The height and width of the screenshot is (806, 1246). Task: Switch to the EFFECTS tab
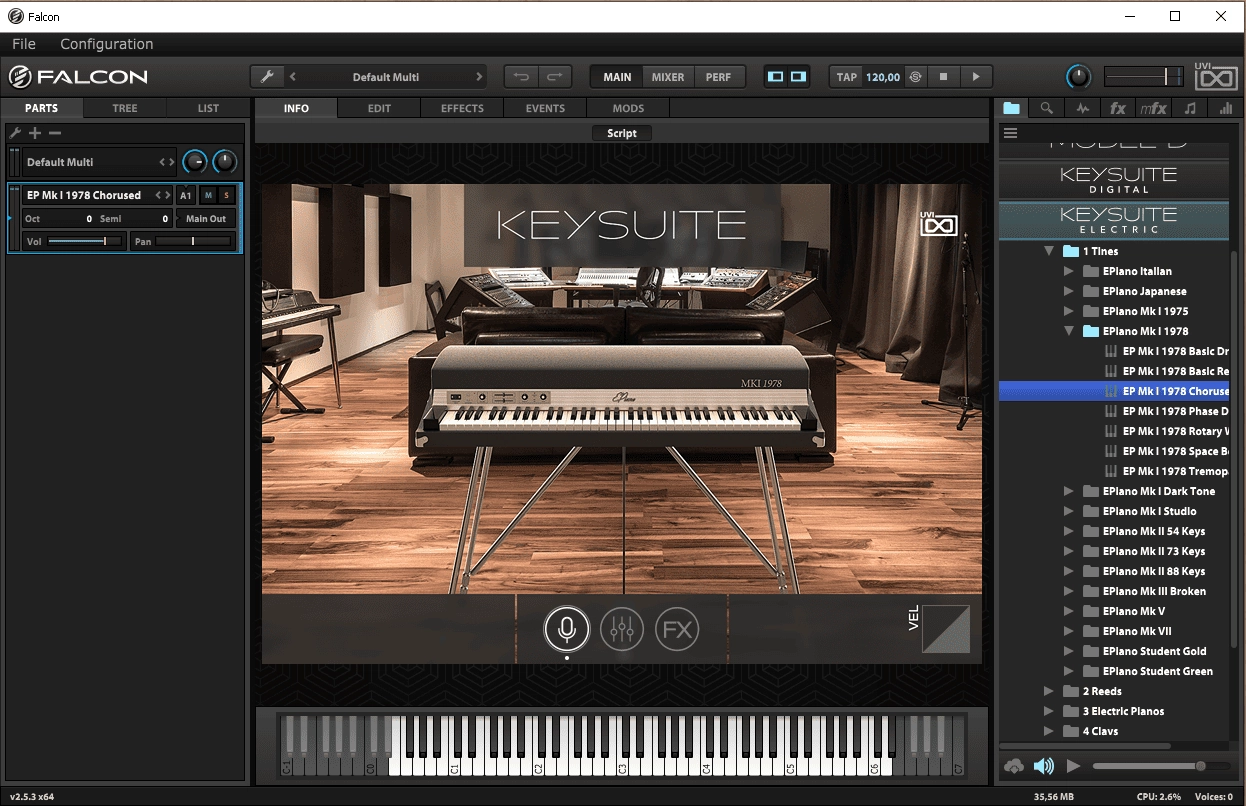462,108
